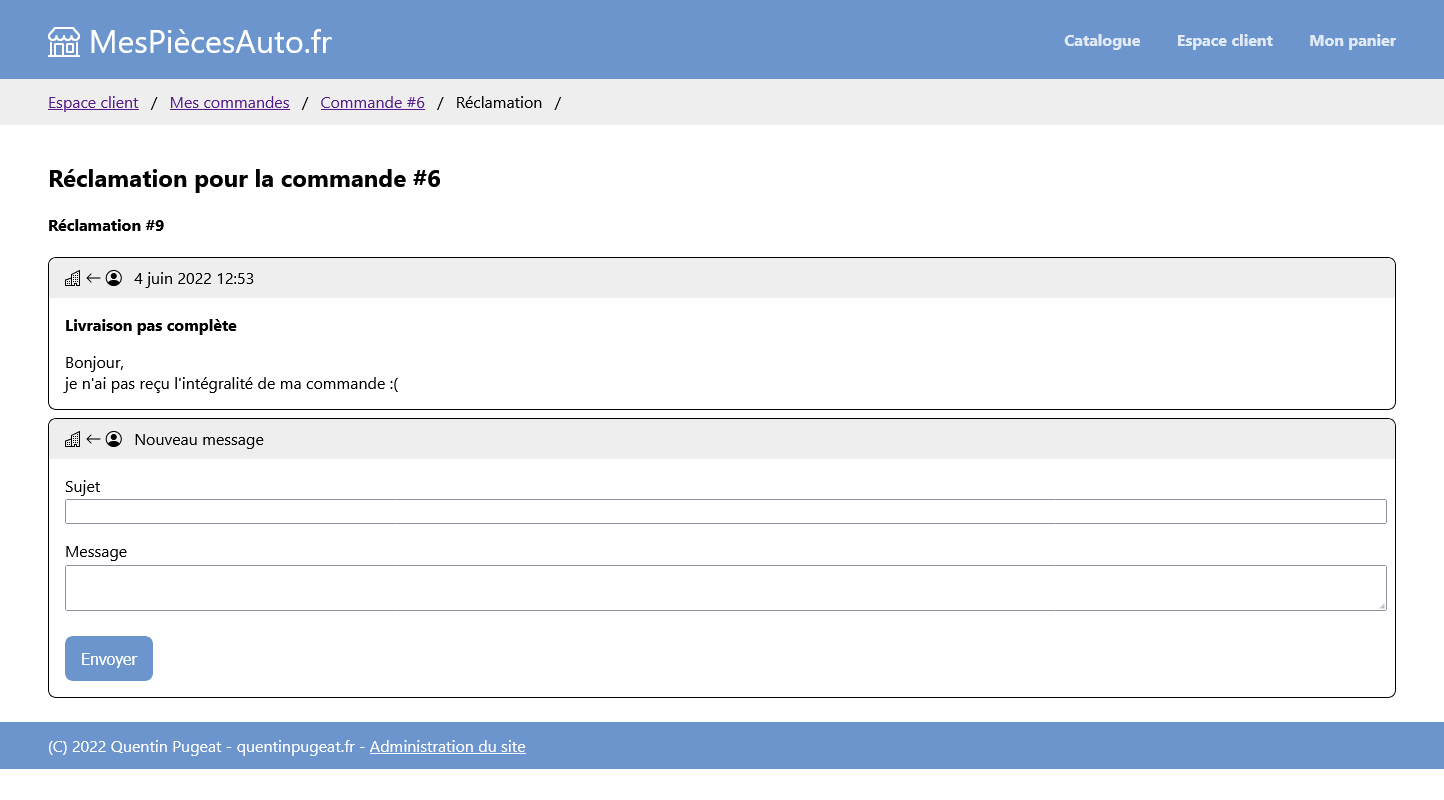
Task: Click the Nouveau message header text
Action: tap(199, 440)
